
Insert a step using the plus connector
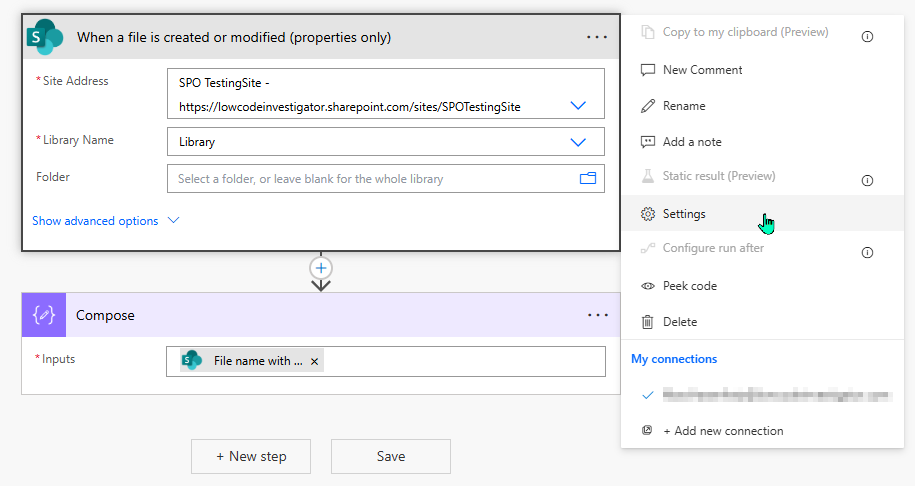(321, 268)
